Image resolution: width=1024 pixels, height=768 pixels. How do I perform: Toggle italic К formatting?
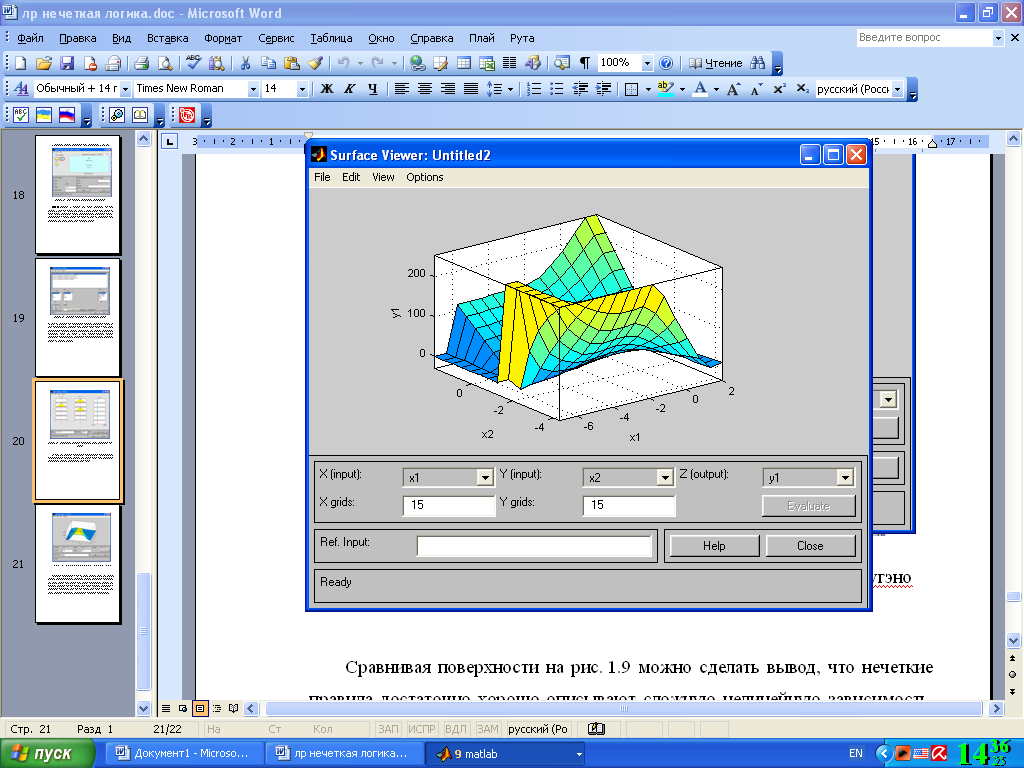pyautogui.click(x=349, y=89)
